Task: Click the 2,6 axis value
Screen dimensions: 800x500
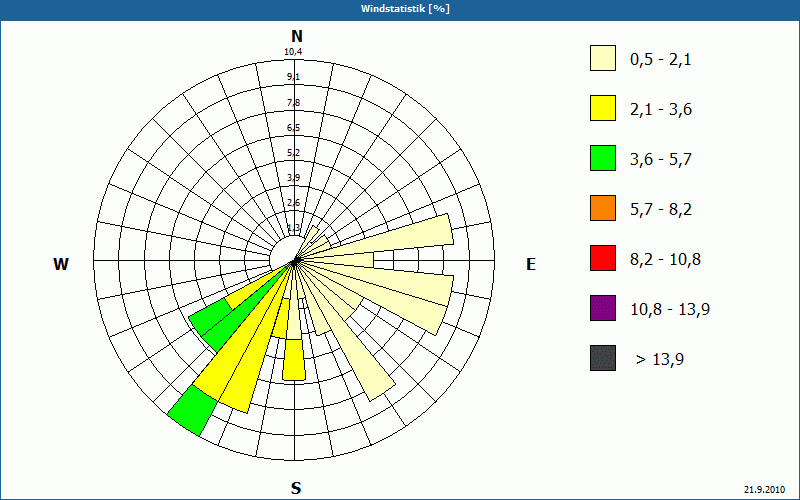Action: click(x=293, y=203)
